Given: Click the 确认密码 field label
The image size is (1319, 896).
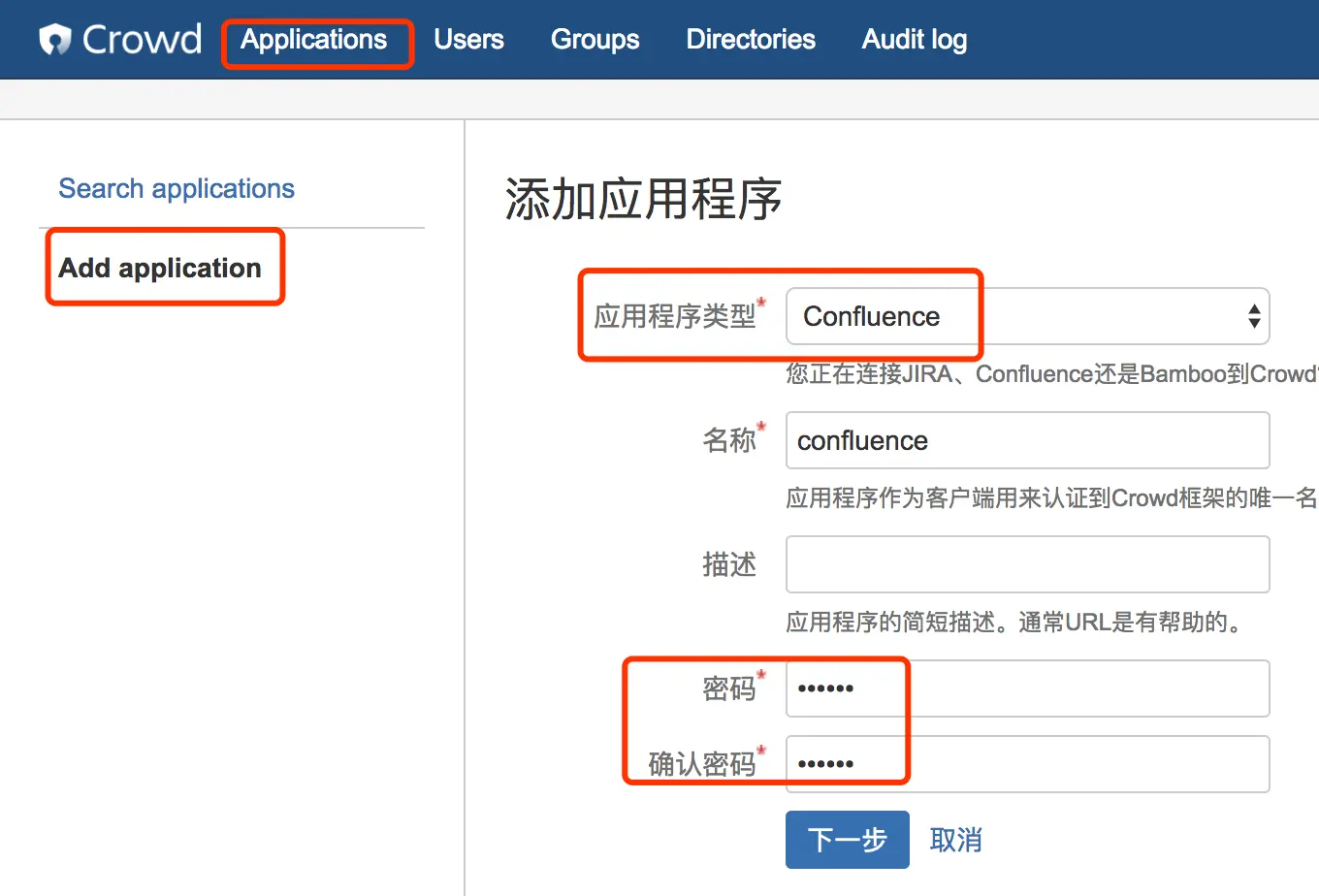Looking at the screenshot, I should (x=701, y=764).
